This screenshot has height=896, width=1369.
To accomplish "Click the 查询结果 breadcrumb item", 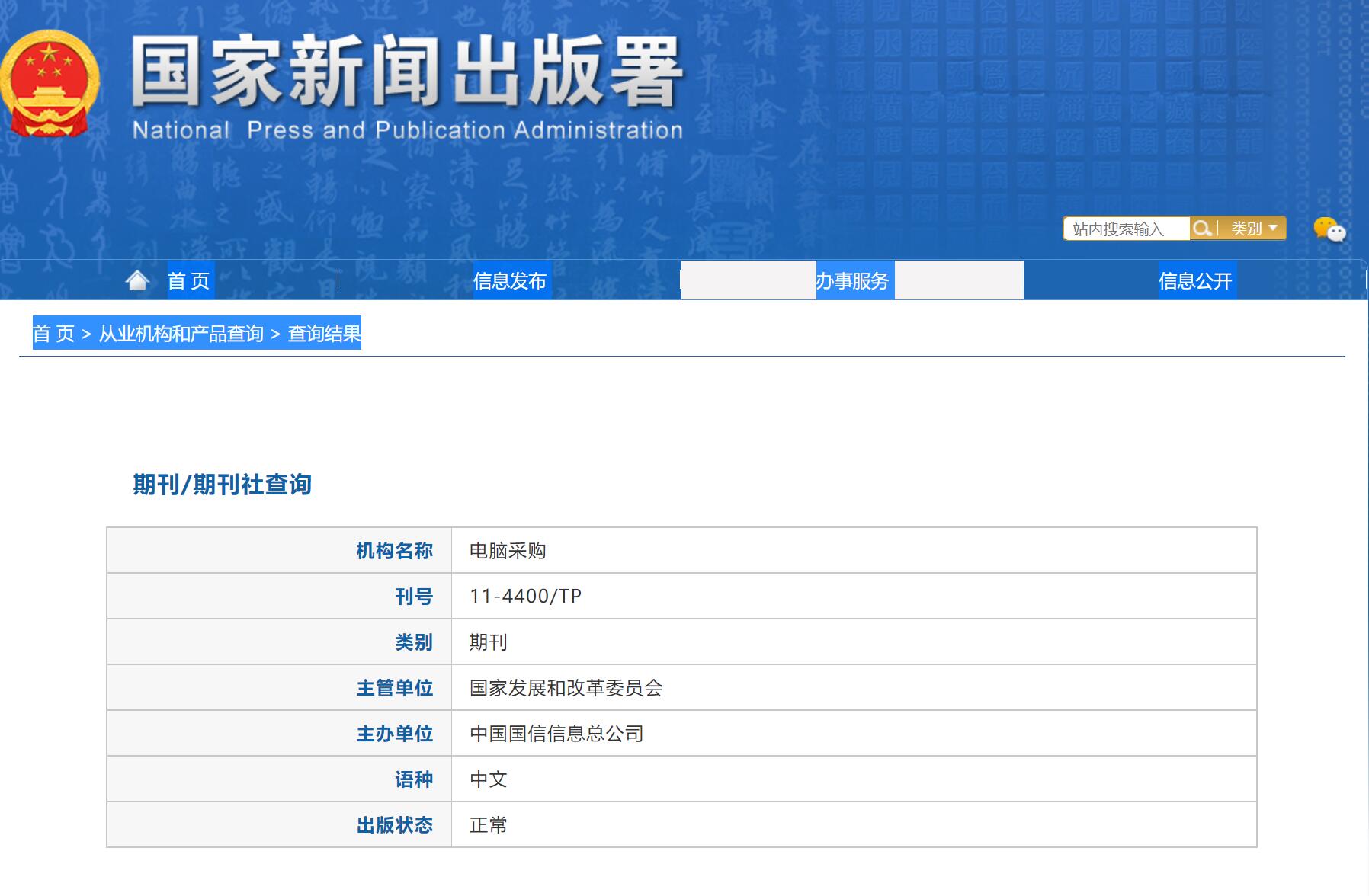I will [x=324, y=334].
